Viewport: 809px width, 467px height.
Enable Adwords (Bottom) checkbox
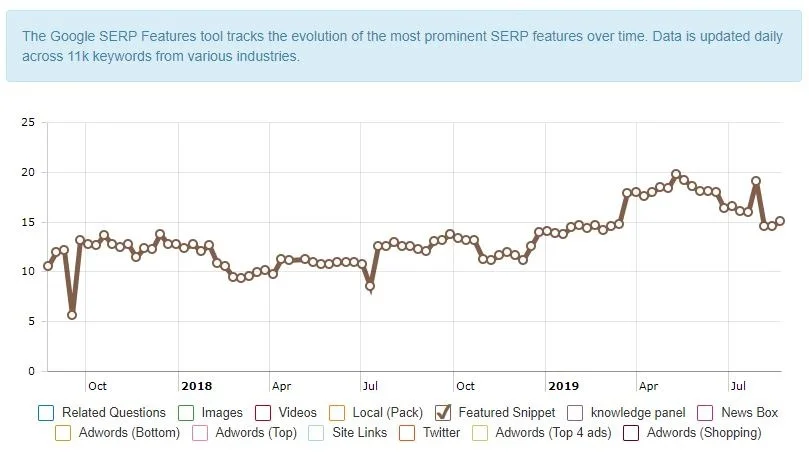pos(63,433)
